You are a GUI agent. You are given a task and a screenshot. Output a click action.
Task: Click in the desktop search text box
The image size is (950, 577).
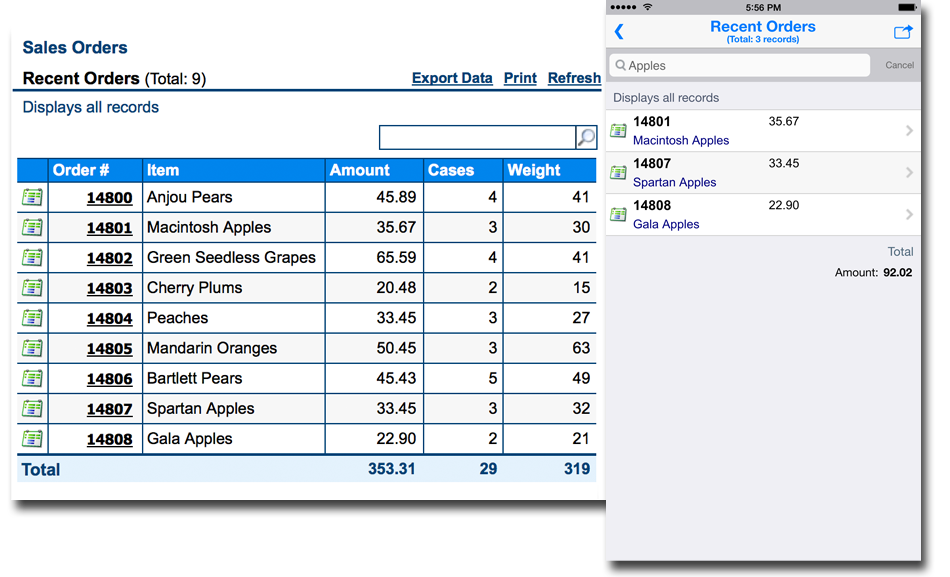tap(477, 137)
